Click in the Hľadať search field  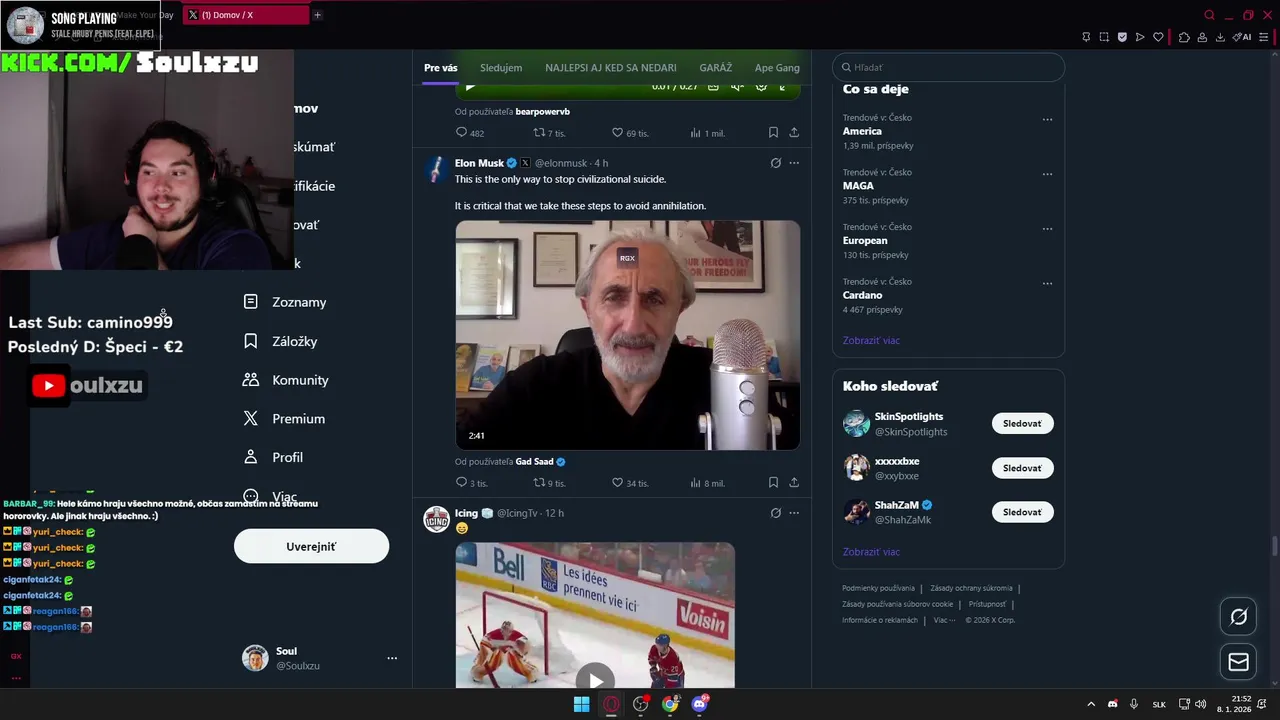(x=948, y=67)
